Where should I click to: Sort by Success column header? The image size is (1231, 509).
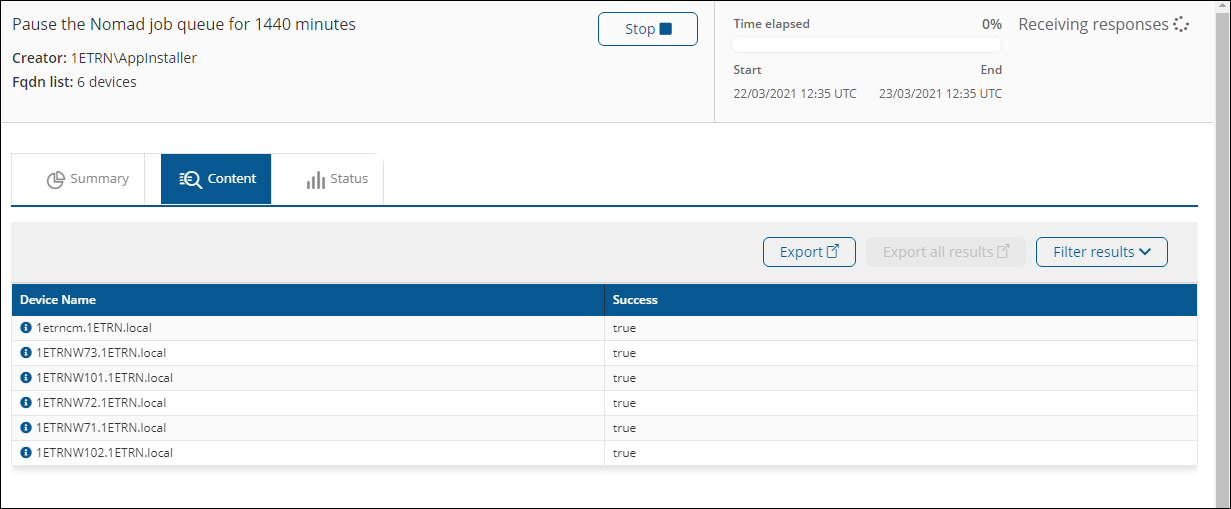click(635, 300)
